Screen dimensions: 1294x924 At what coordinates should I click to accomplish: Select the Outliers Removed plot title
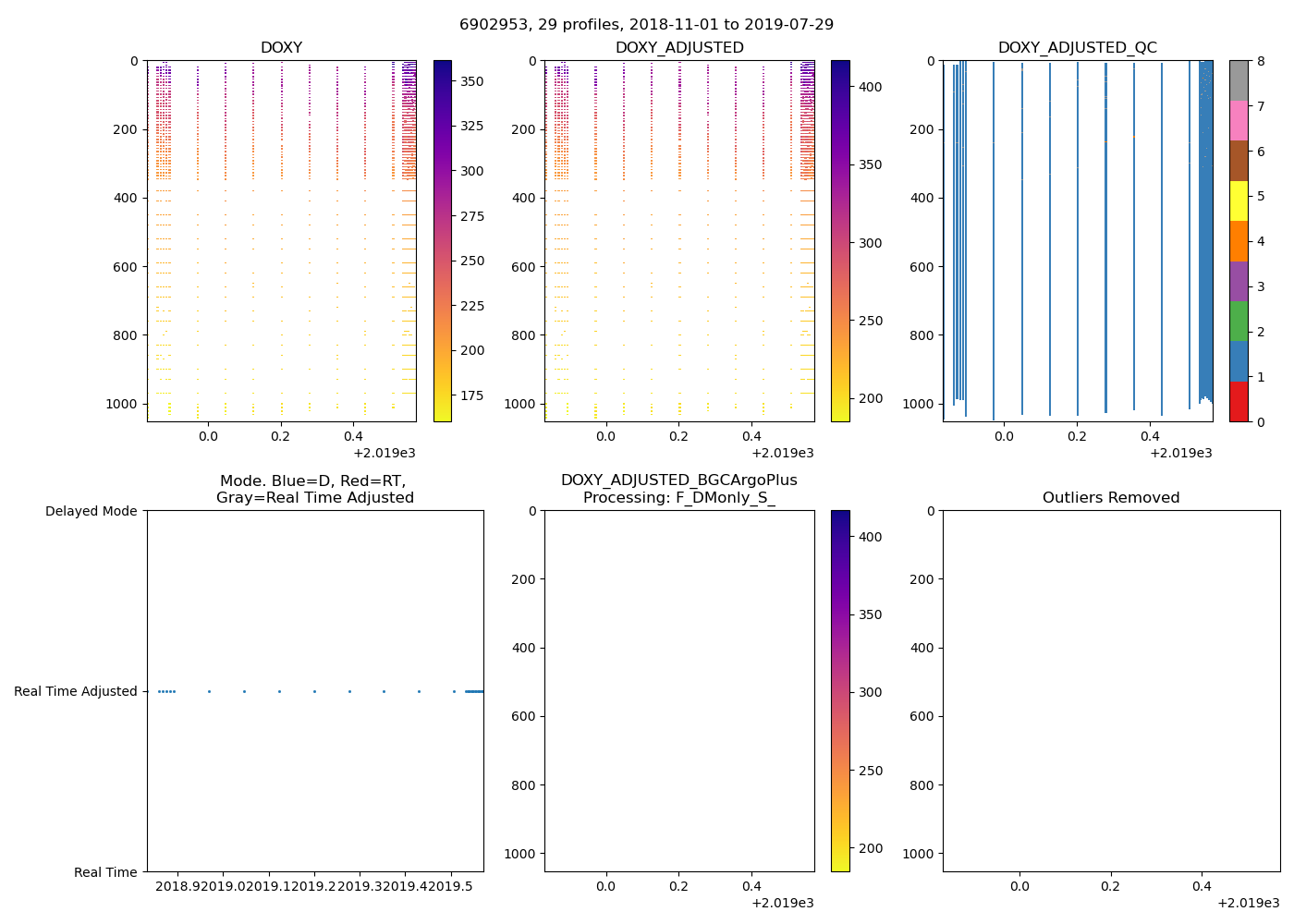click(1110, 498)
